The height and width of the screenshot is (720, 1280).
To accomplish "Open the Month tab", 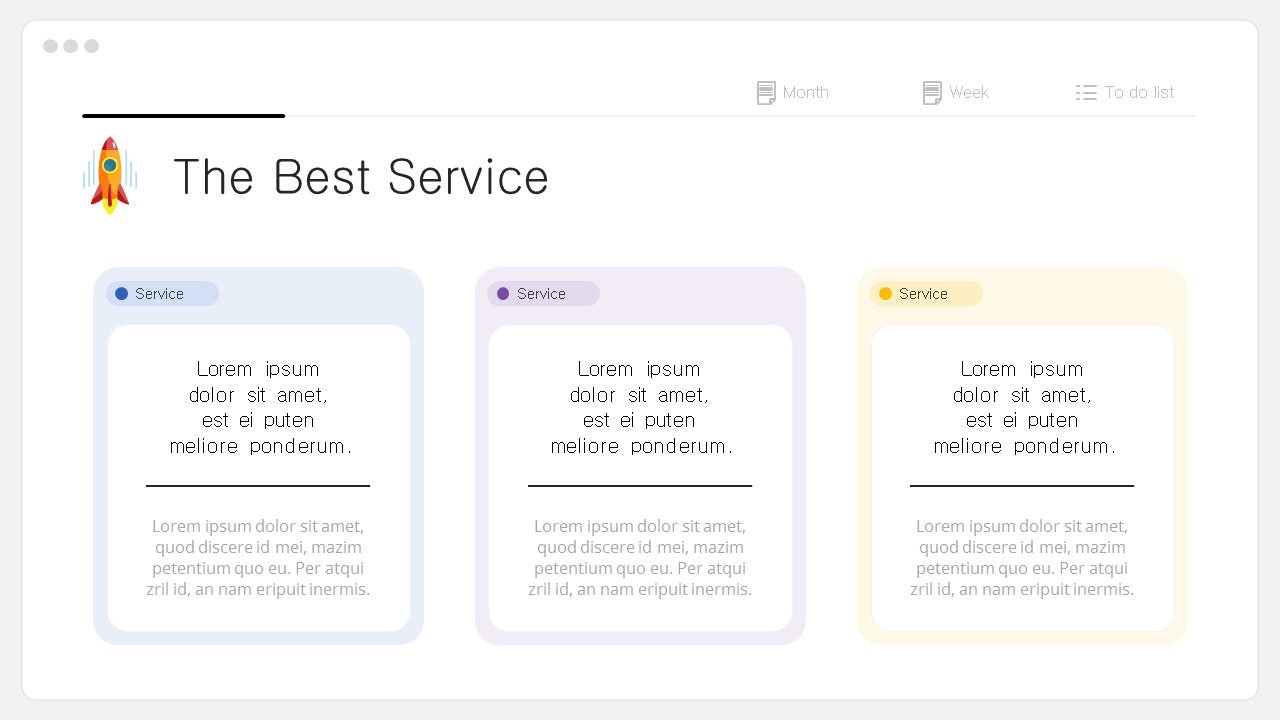I will tap(805, 93).
